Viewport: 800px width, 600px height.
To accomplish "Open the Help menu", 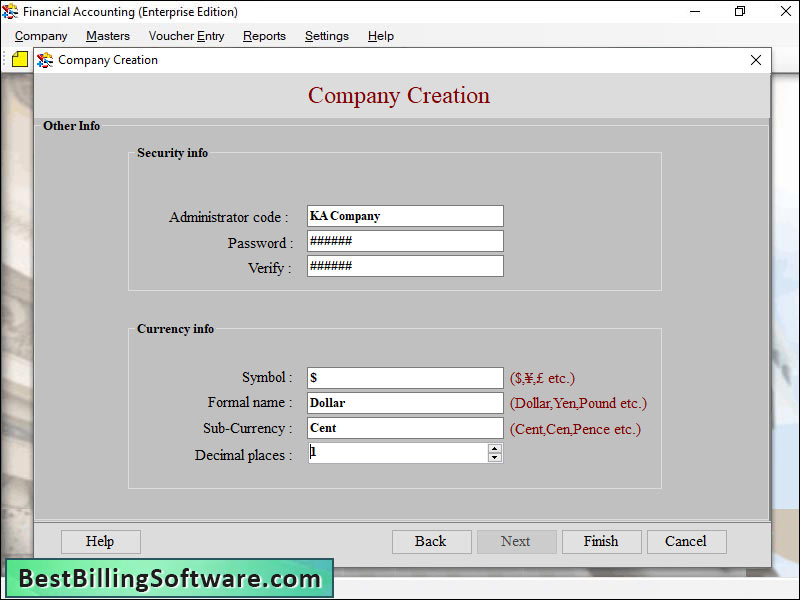I will (x=380, y=36).
